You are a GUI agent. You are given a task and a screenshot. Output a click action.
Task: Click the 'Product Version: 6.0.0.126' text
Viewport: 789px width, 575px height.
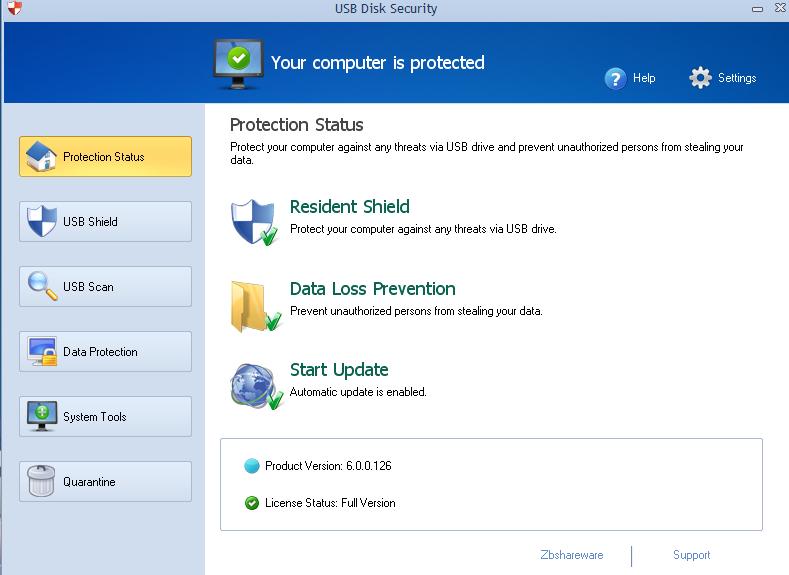(328, 466)
